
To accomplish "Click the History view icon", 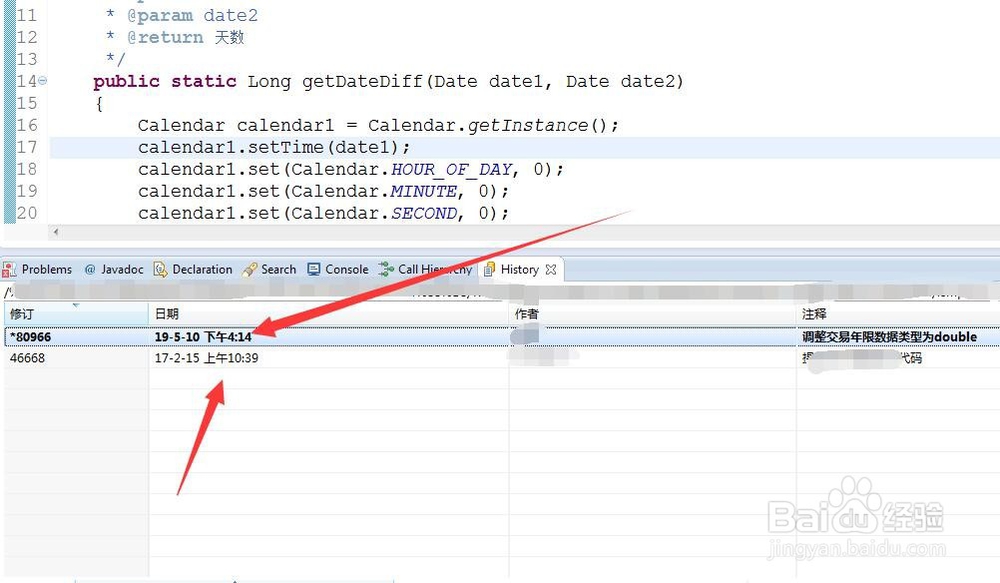I will pyautogui.click(x=489, y=270).
